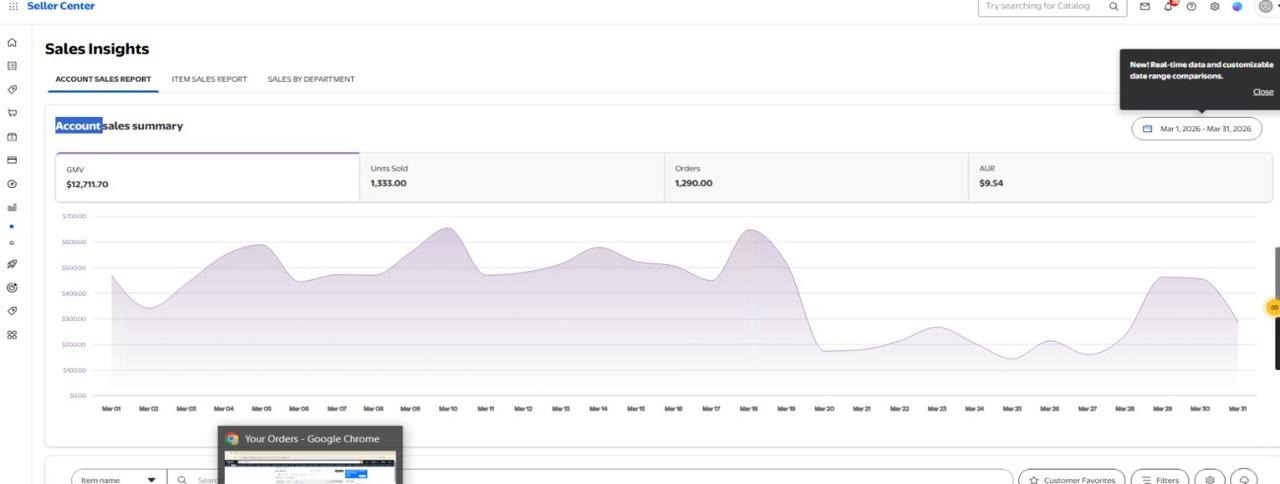Open the Mar 1 - Mar 31, 2026 date range picker

click(x=1197, y=129)
